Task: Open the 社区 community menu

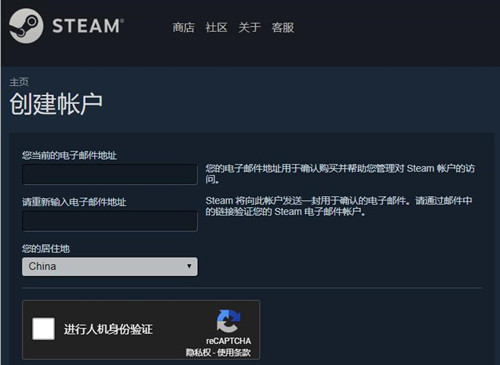Action: coord(217,28)
